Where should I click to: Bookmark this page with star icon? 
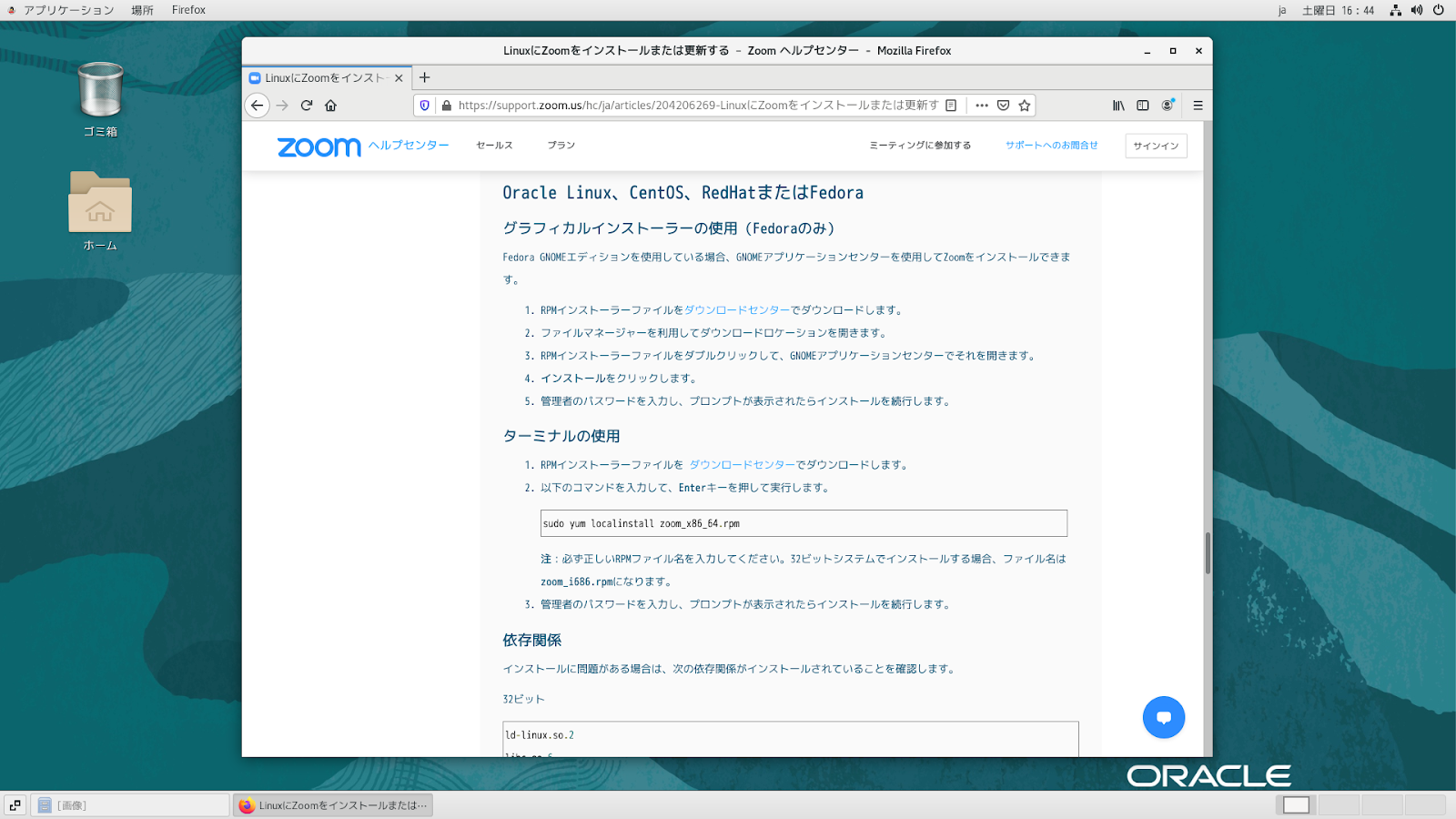pyautogui.click(x=1025, y=106)
